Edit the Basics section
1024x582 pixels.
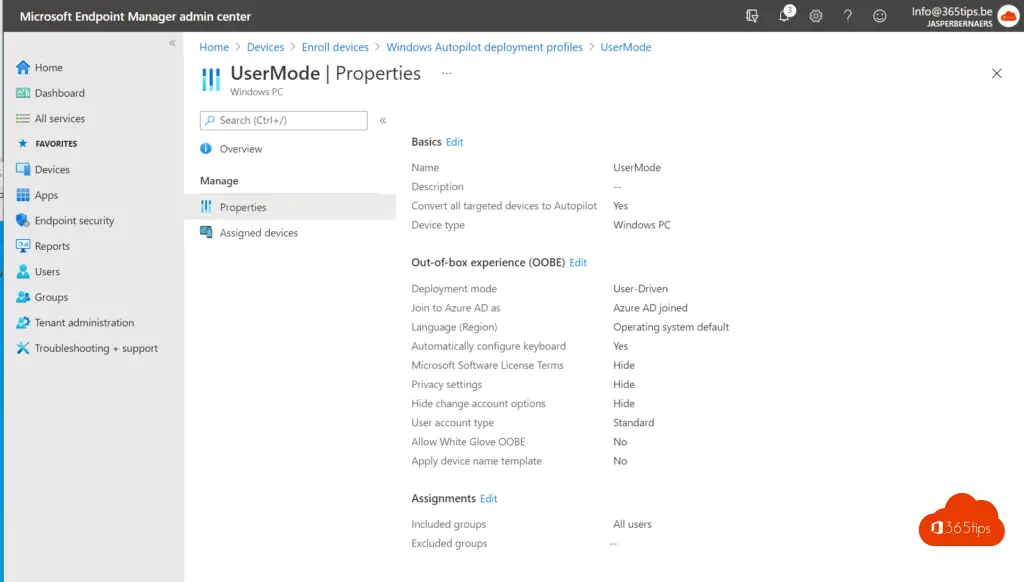455,142
